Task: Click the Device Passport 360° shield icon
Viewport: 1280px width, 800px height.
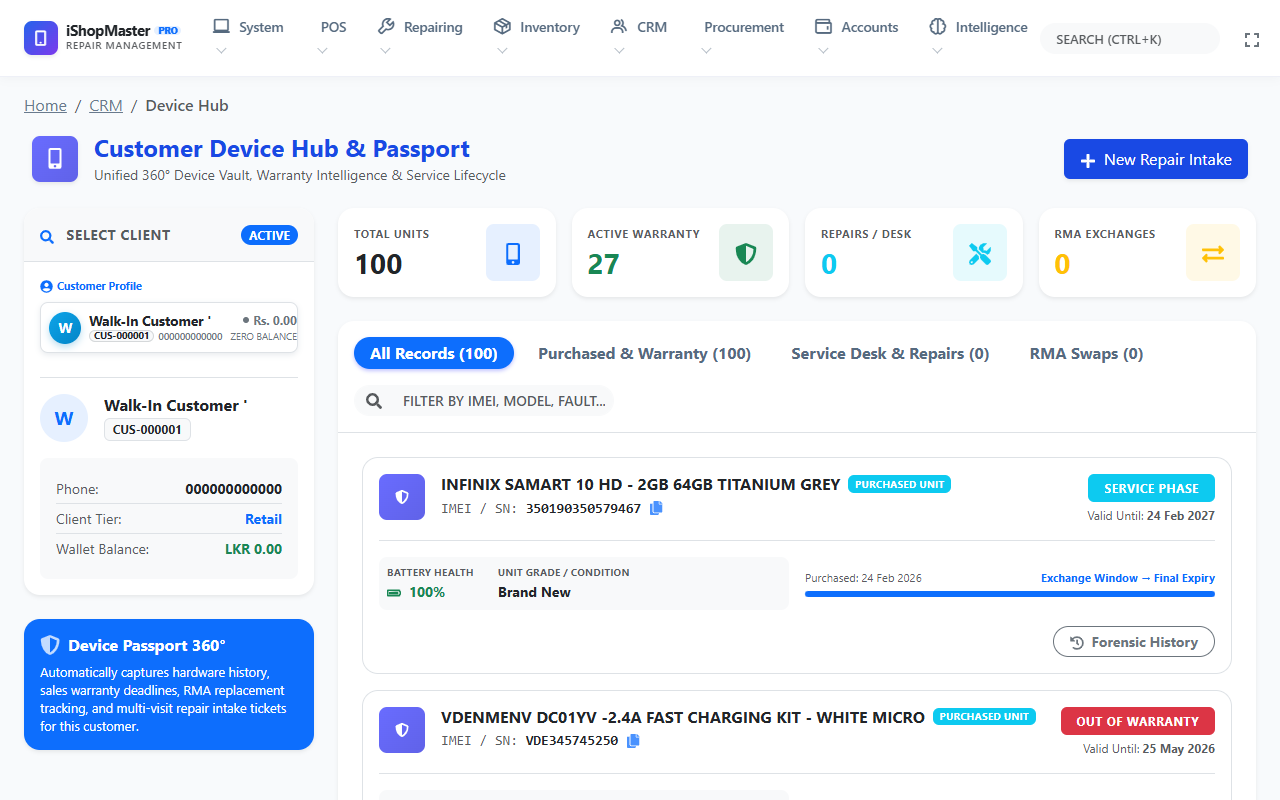Action: [x=50, y=645]
